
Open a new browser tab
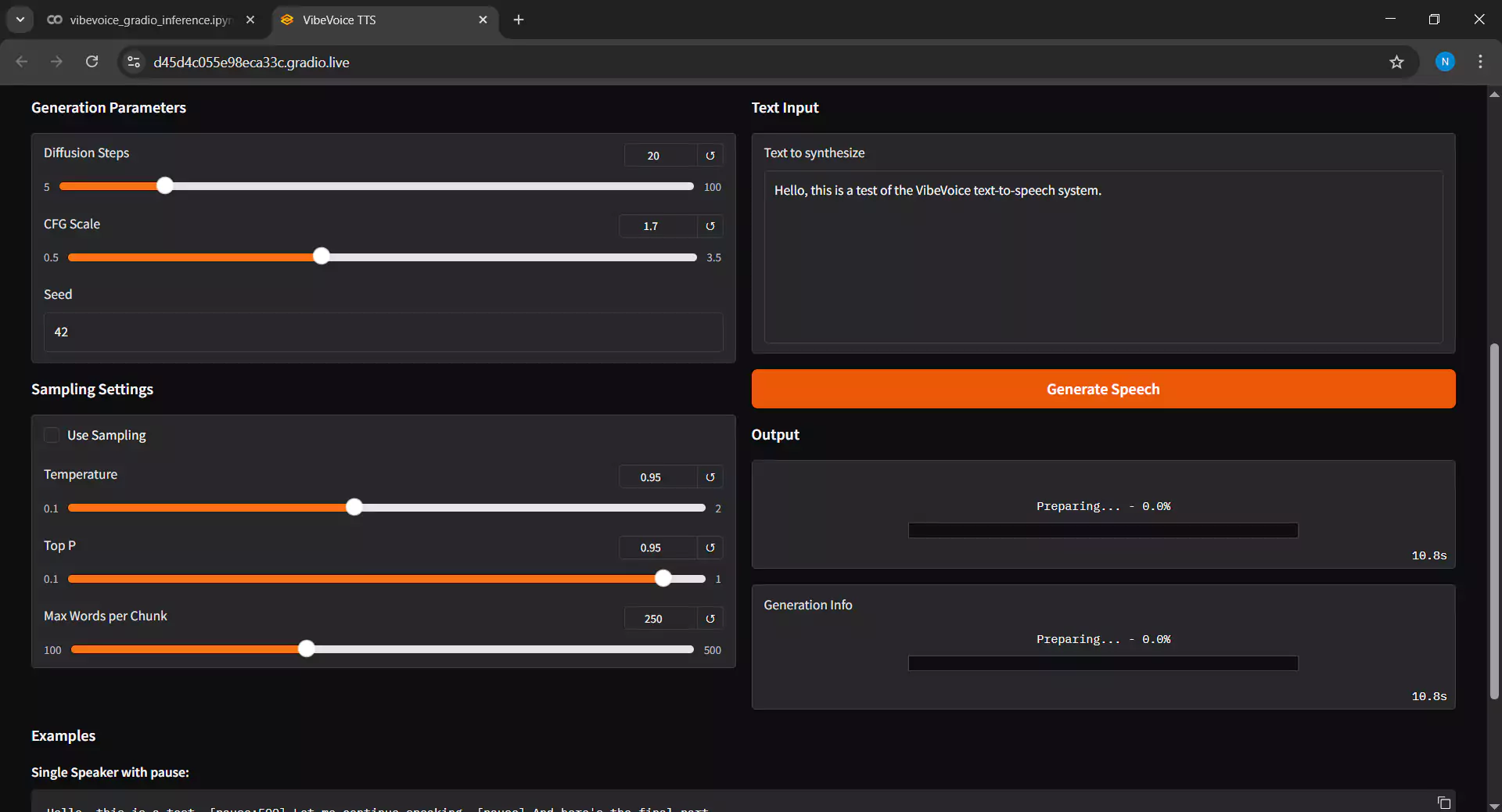pyautogui.click(x=519, y=20)
